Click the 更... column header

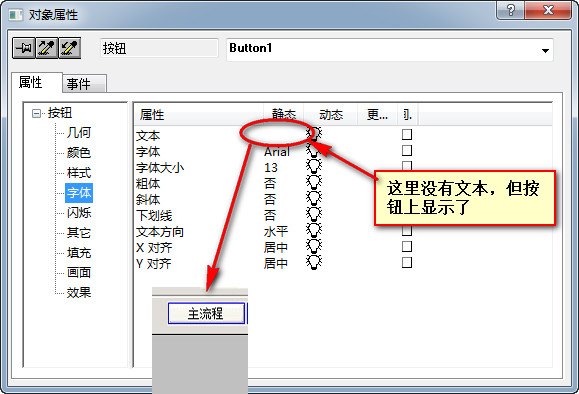(x=377, y=115)
